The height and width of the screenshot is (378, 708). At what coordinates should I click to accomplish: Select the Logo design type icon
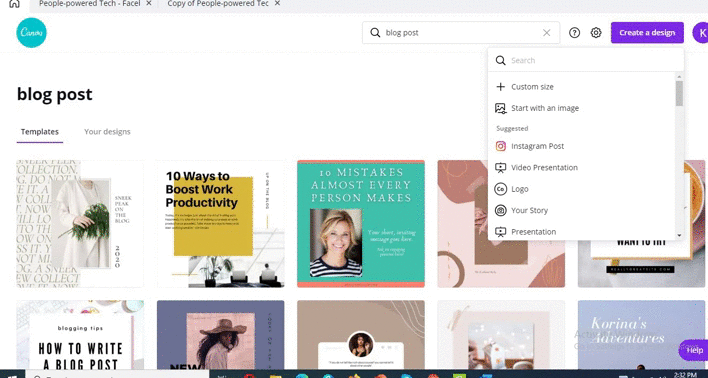tap(500, 189)
